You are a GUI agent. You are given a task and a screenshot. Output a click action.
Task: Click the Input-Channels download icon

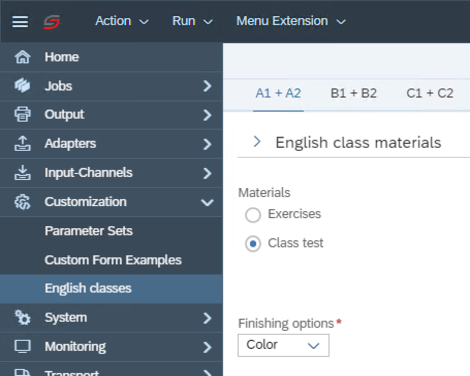(22, 173)
